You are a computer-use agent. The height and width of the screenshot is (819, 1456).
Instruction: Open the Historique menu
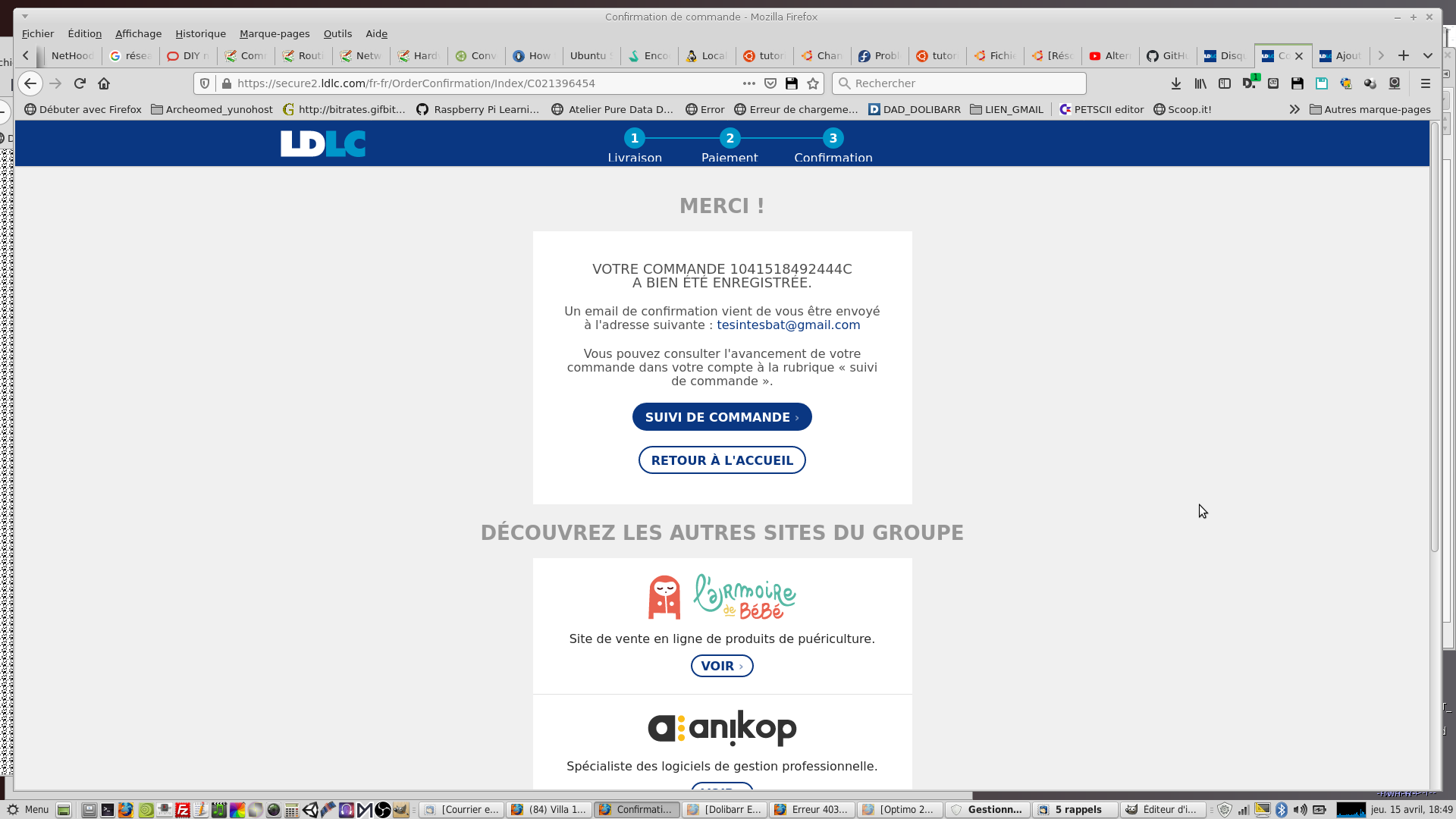point(200,33)
